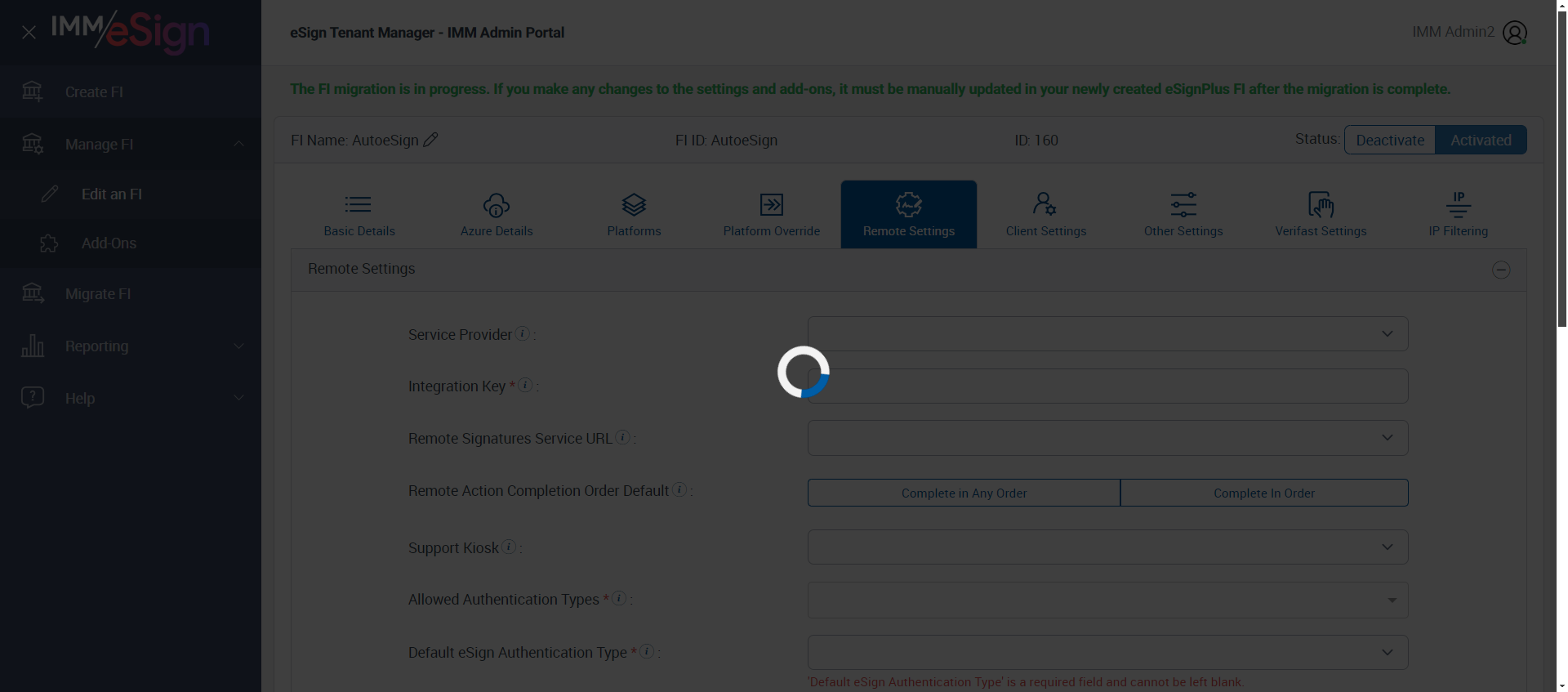The image size is (1568, 692).
Task: Close the sidebar with the X icon
Action: click(x=29, y=33)
